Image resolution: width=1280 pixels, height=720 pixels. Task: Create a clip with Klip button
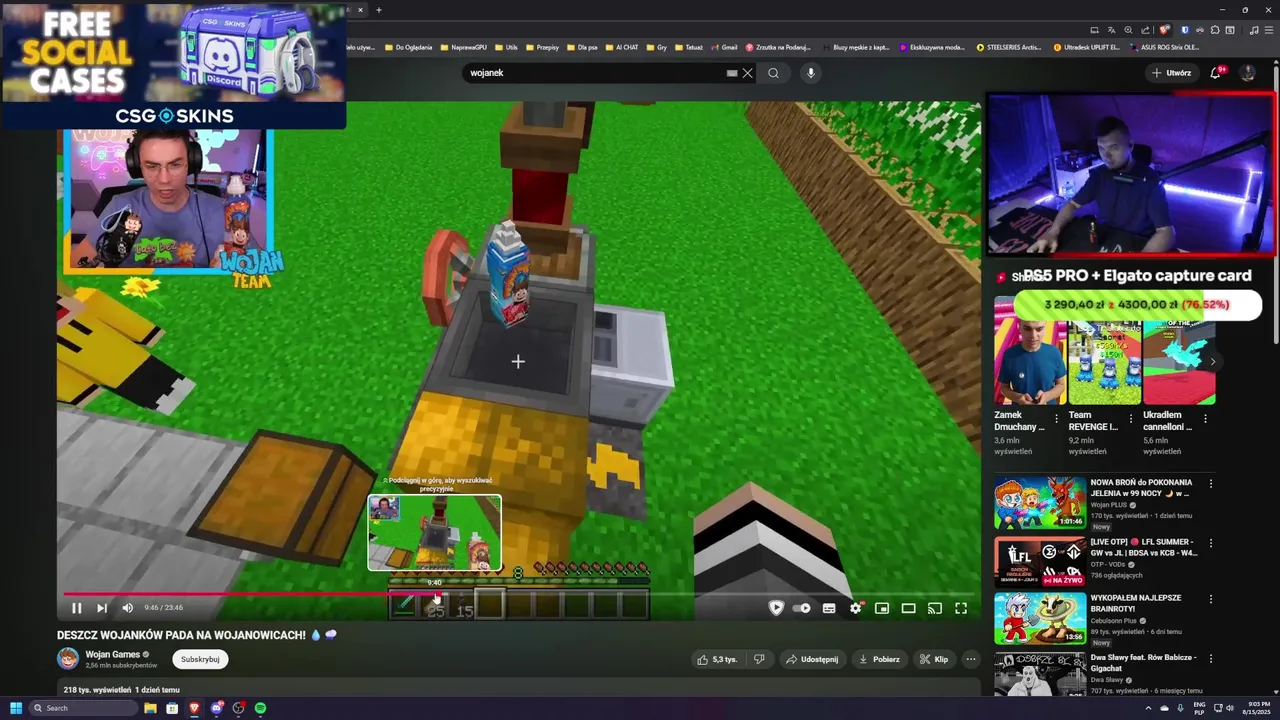click(934, 659)
